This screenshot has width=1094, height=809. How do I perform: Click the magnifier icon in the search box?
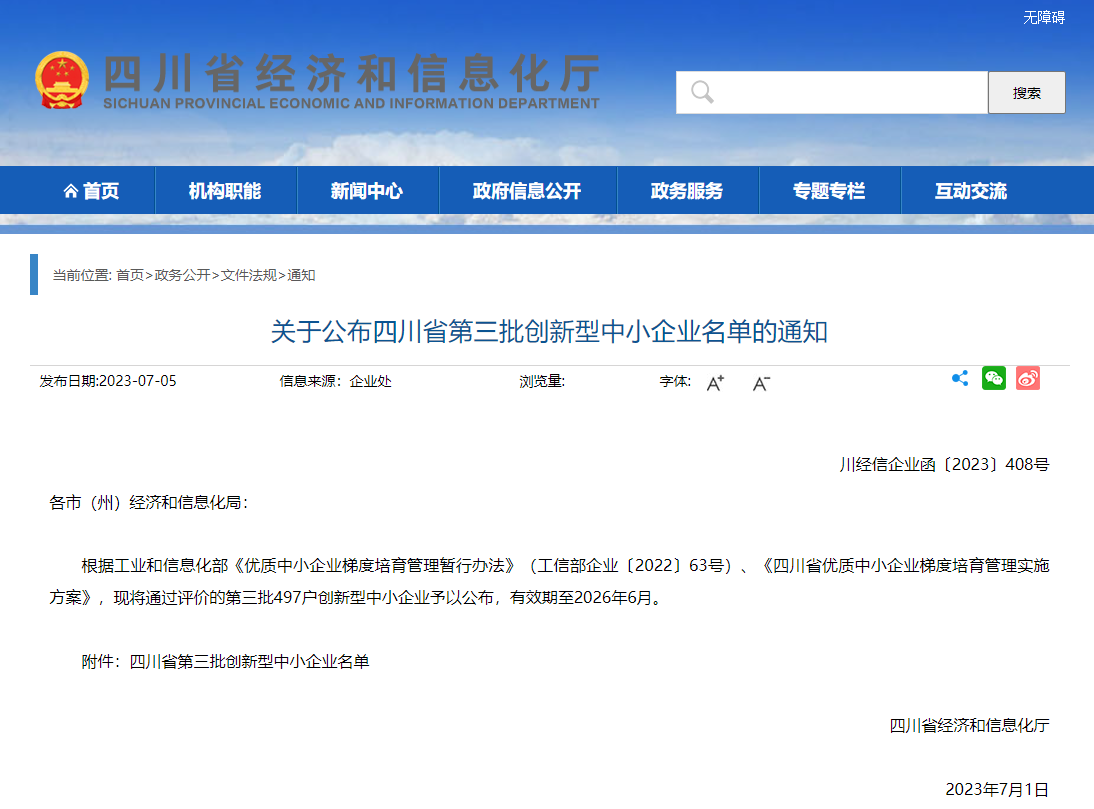click(701, 92)
